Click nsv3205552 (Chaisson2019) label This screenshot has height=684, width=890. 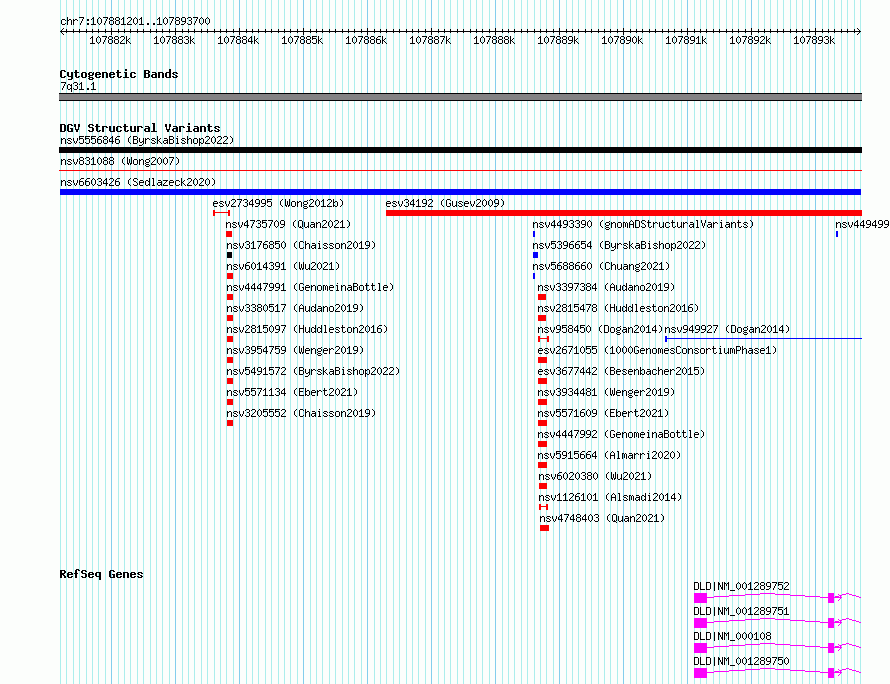coord(301,413)
